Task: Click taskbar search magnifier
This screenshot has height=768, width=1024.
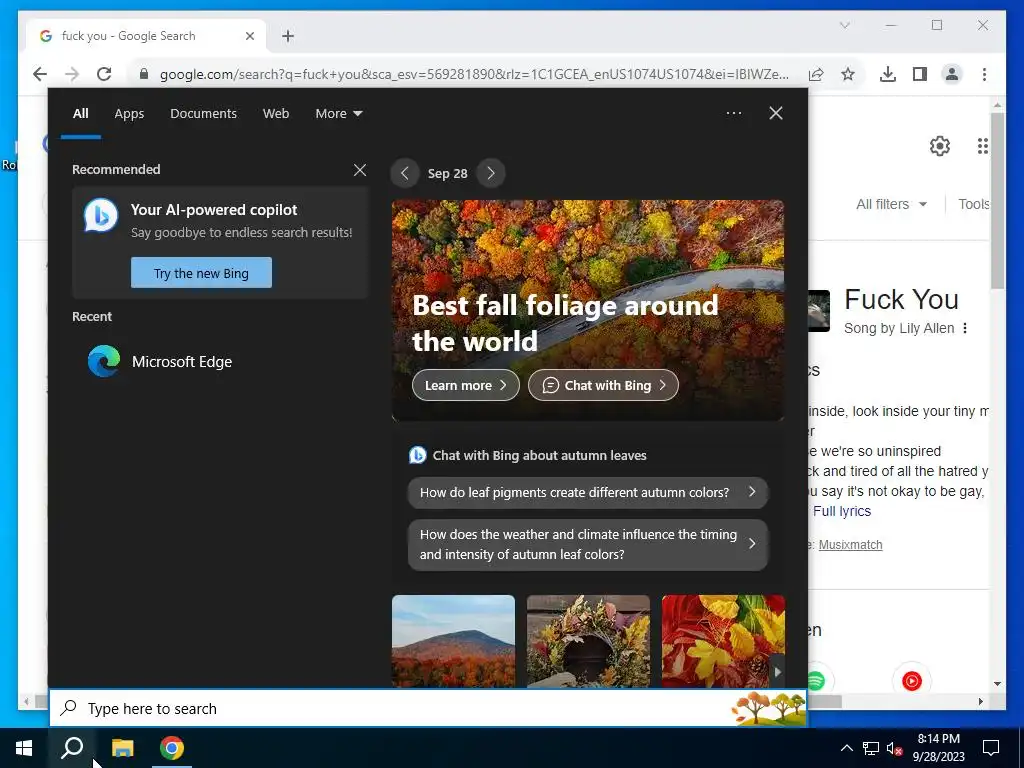Action: click(72, 748)
